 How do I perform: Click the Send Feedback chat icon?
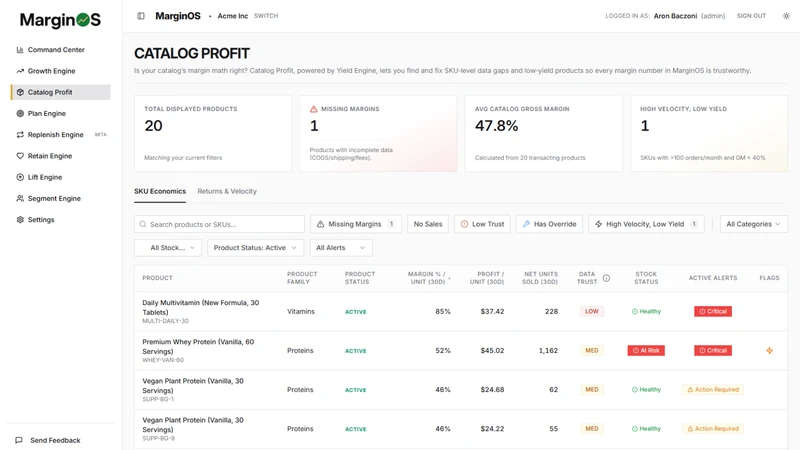tap(19, 440)
